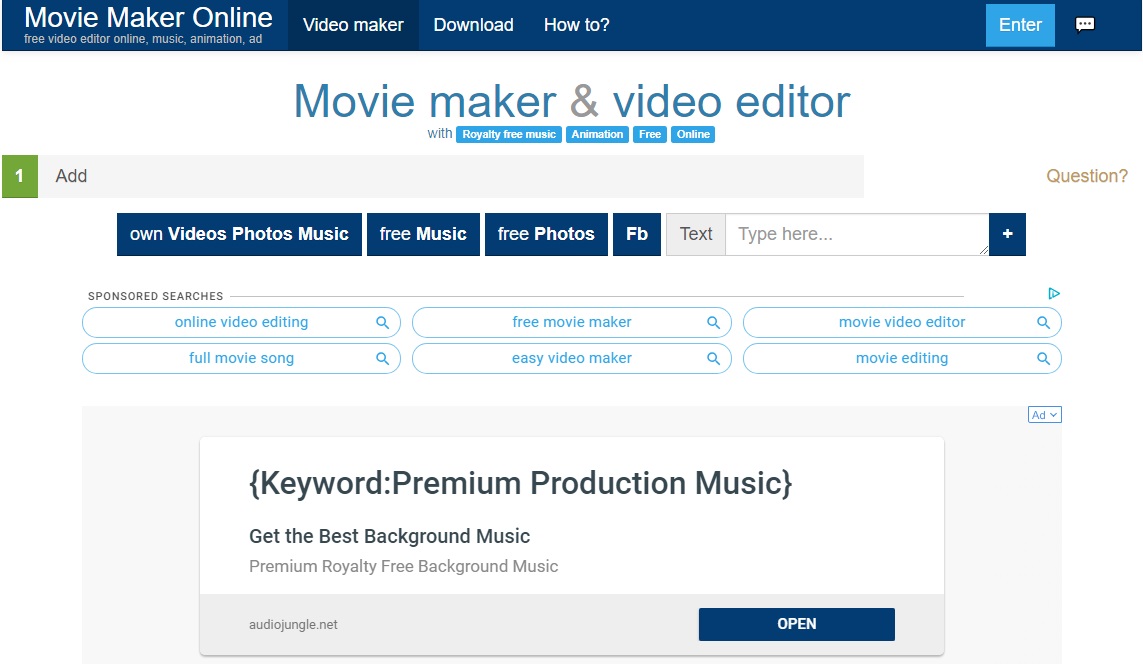Click the search icon for "movie editing"
1143x664 pixels.
pos(1043,358)
